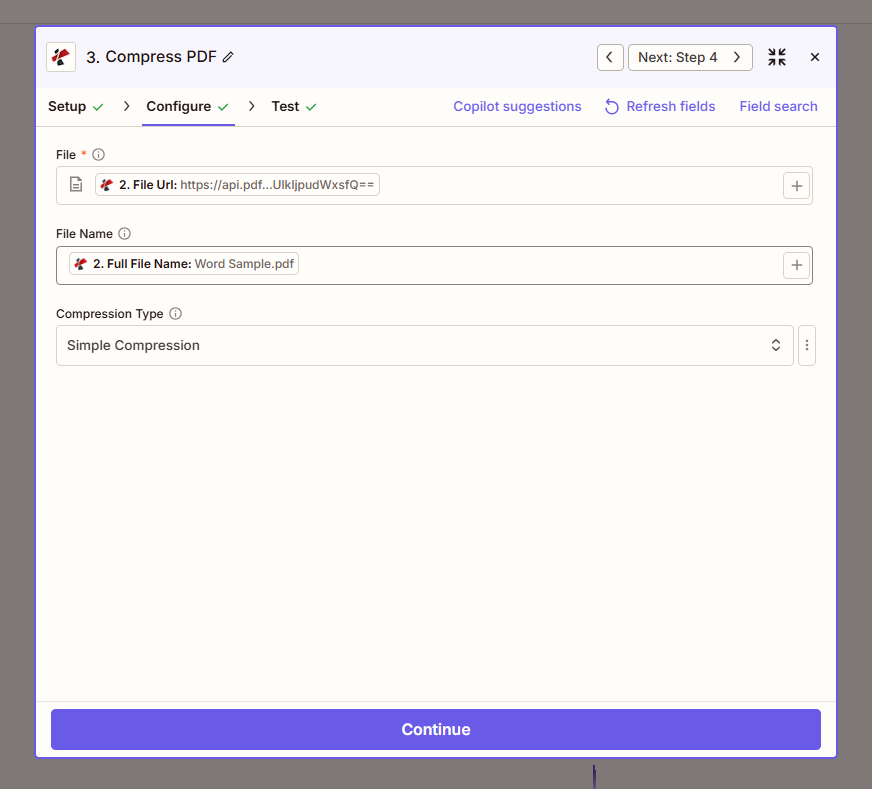Click the info icon next to Compression Type
Viewport: 872px width, 789px height.
175,313
